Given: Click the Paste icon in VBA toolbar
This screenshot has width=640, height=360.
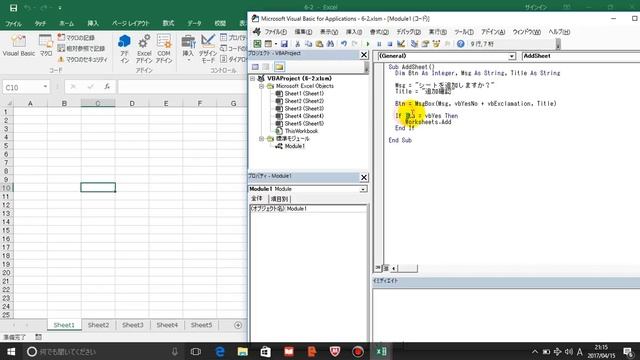Looking at the screenshot, I should (320, 44).
